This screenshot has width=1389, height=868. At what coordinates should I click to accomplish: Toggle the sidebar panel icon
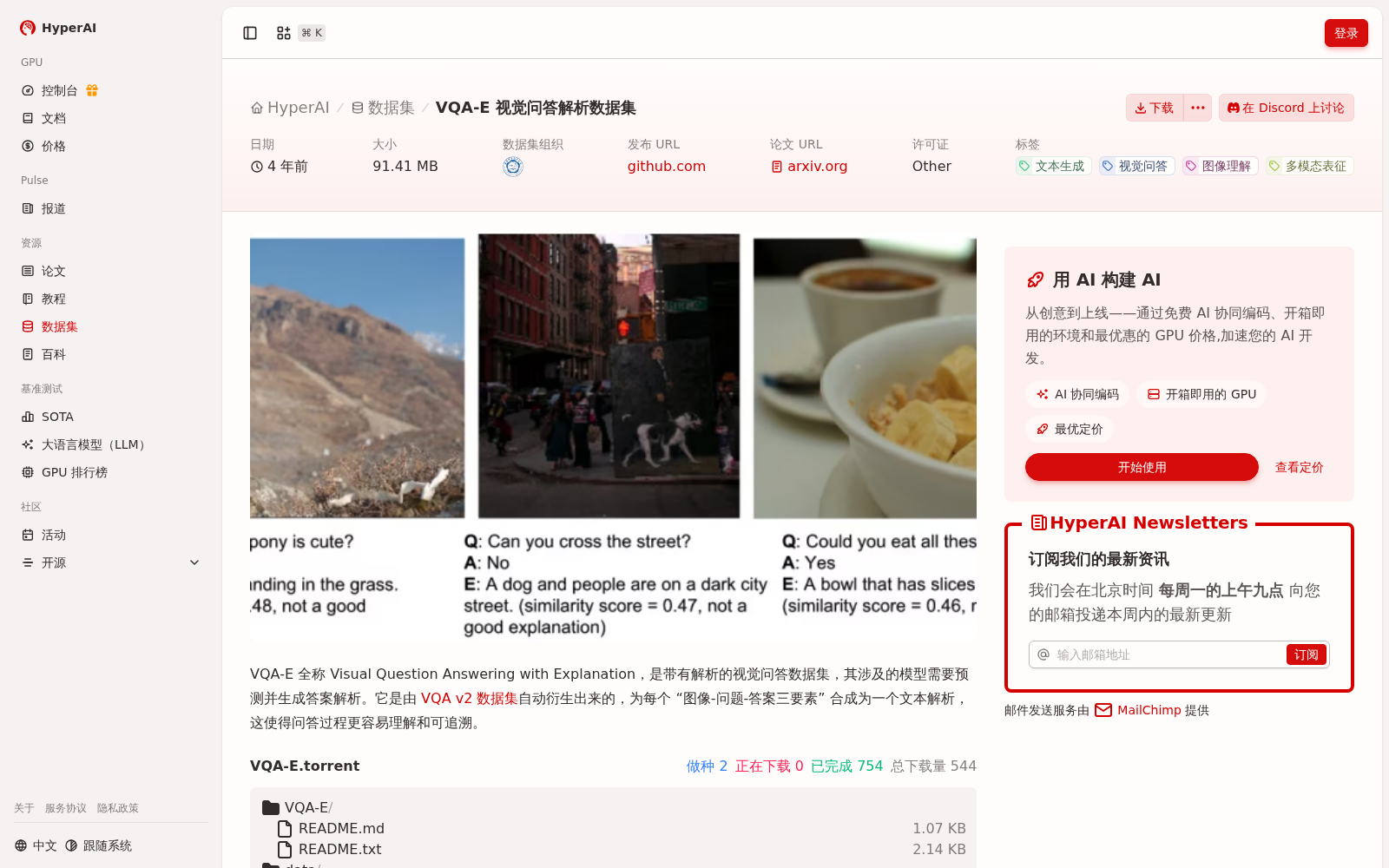click(250, 33)
